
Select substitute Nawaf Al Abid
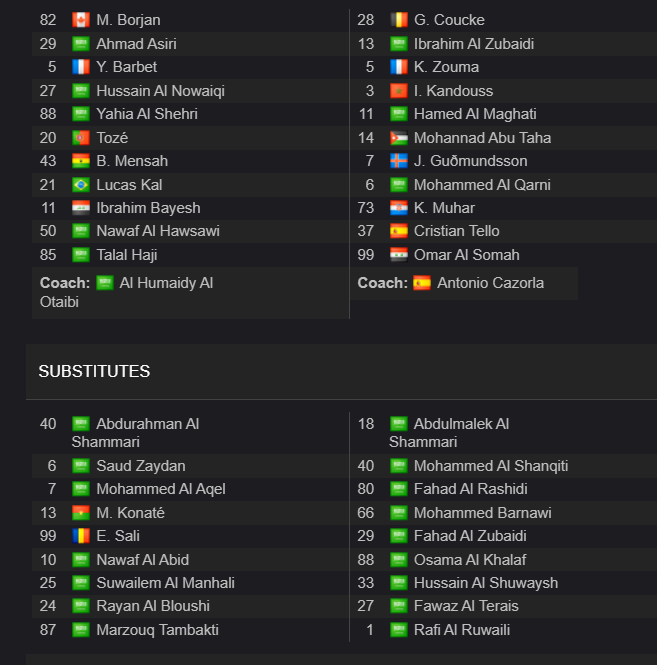pyautogui.click(x=143, y=560)
